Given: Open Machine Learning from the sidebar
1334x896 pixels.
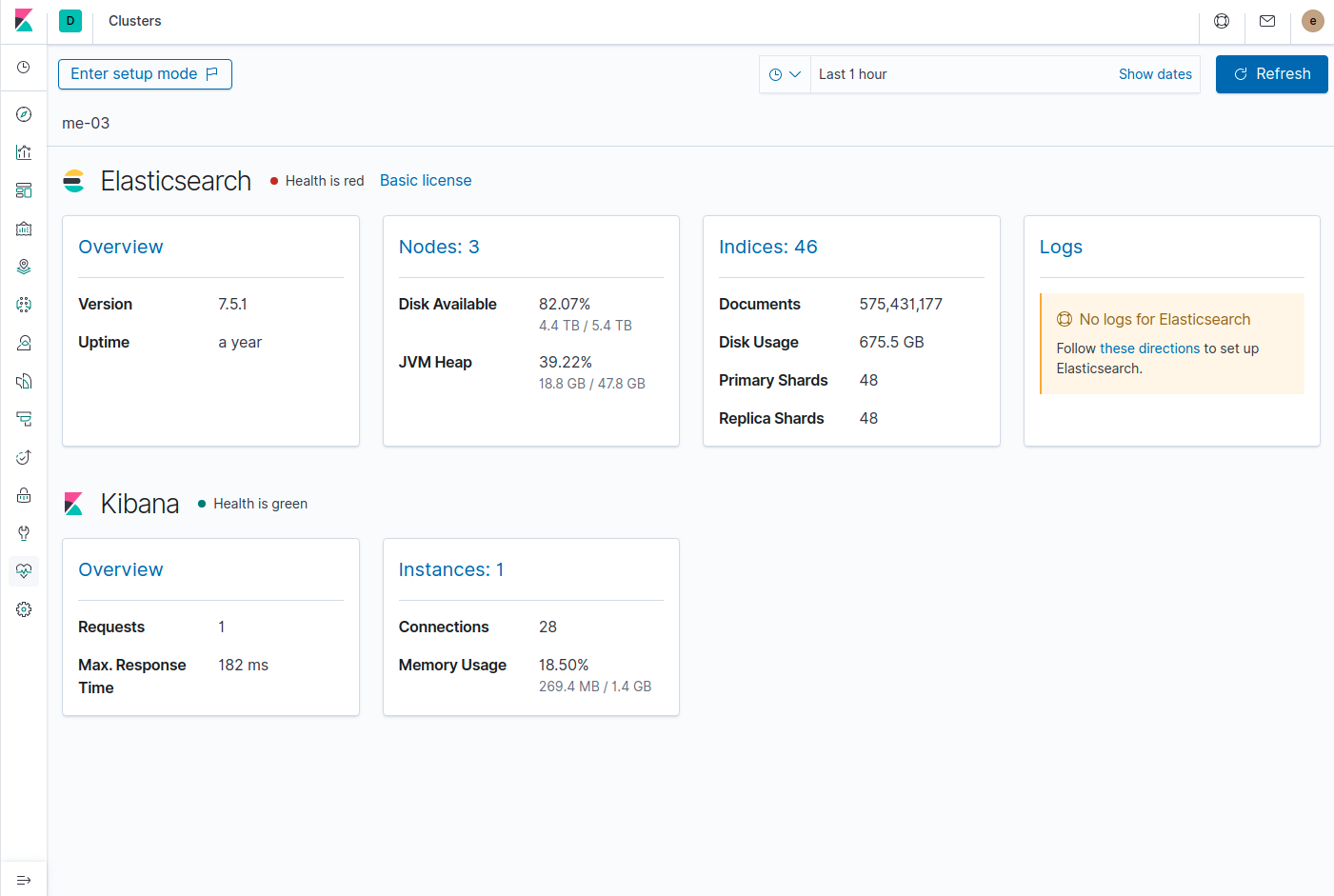Looking at the screenshot, I should [x=24, y=305].
